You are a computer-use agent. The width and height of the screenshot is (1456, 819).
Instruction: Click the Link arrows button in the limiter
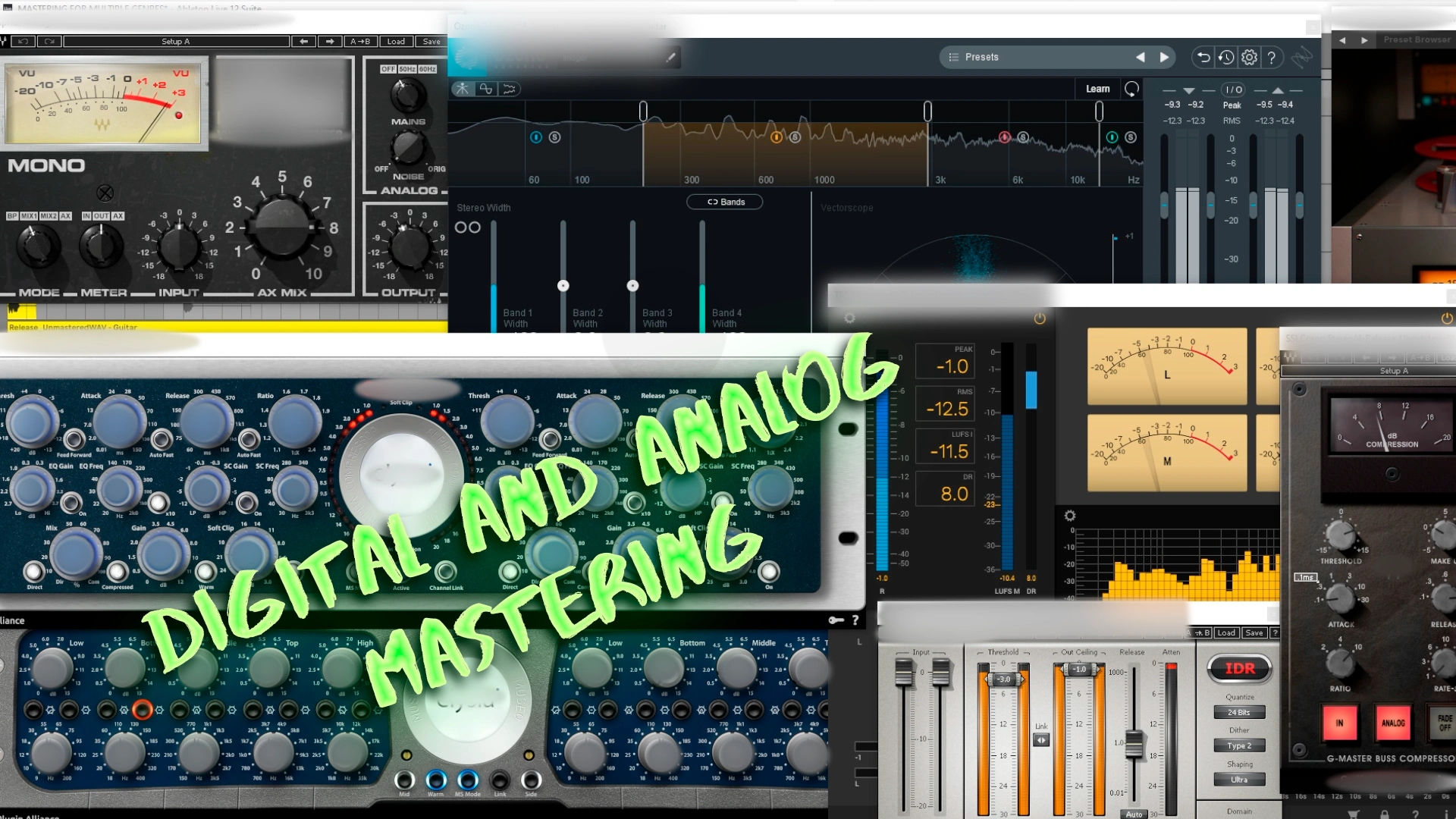1041,740
